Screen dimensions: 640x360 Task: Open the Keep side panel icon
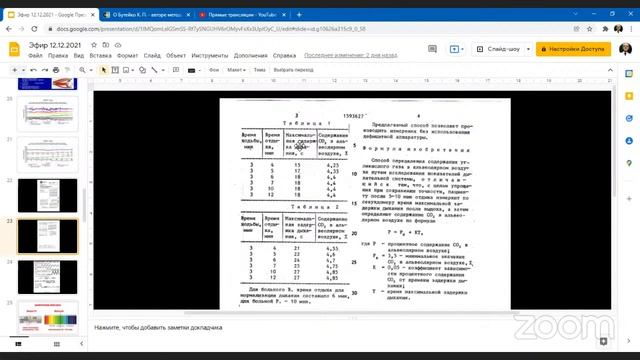(629, 96)
